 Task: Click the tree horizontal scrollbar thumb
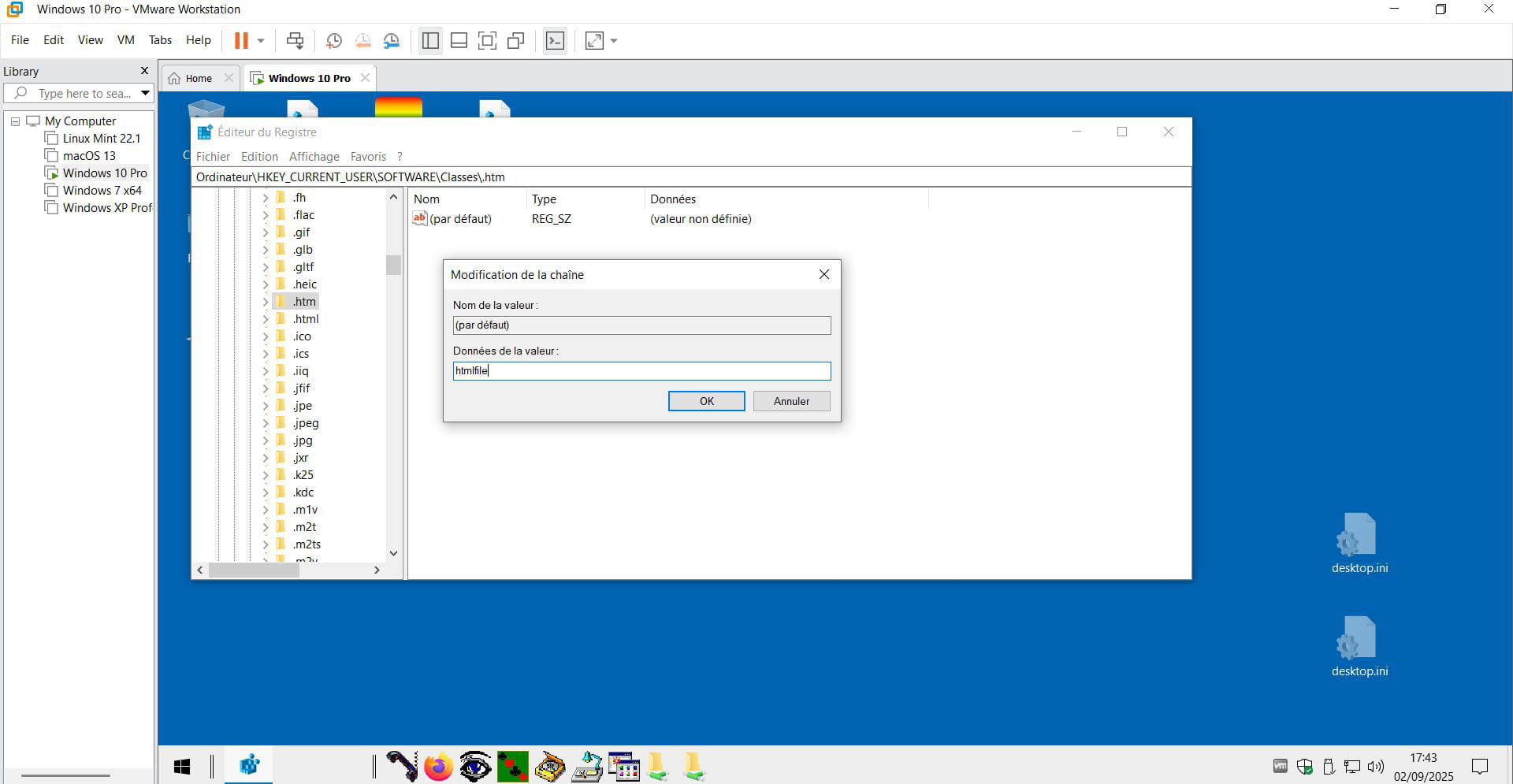(x=254, y=570)
